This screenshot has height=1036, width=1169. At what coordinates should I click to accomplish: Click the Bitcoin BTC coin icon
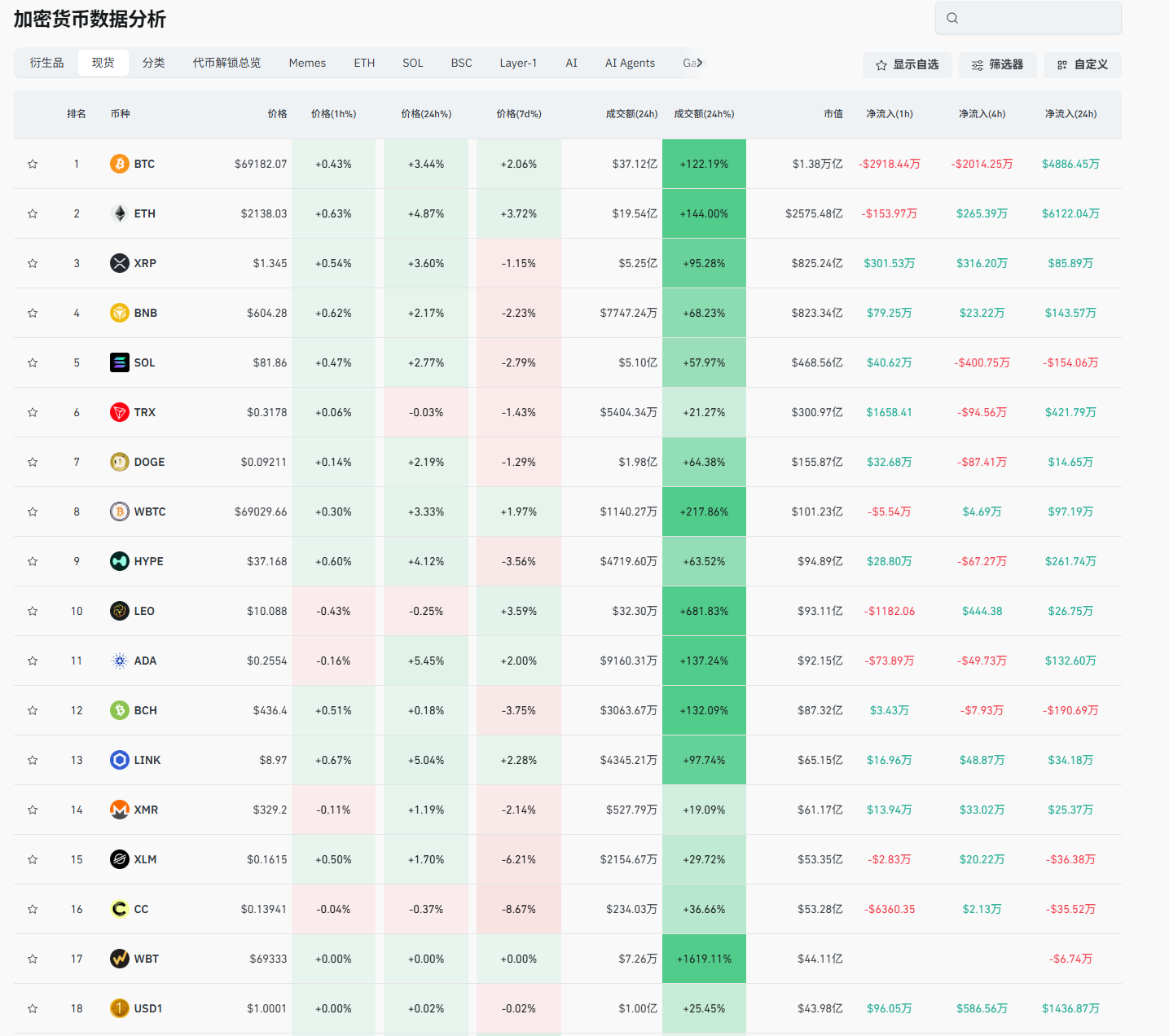coord(120,164)
